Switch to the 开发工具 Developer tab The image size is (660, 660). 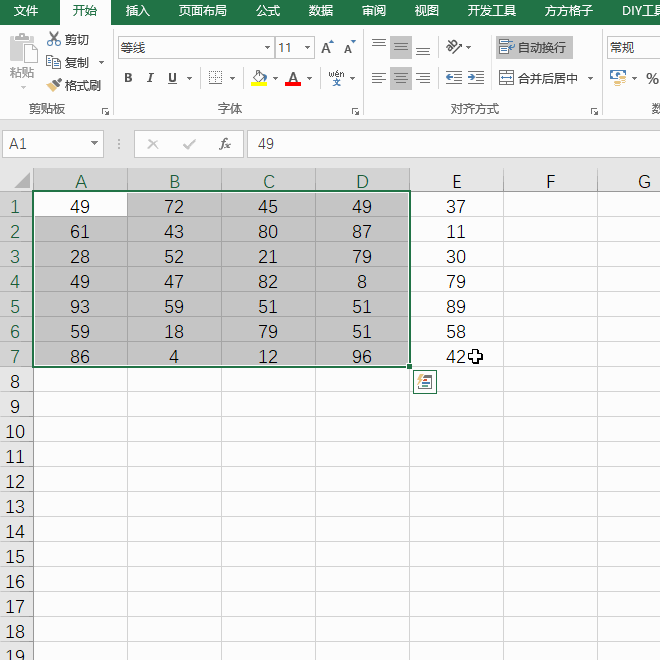492,10
